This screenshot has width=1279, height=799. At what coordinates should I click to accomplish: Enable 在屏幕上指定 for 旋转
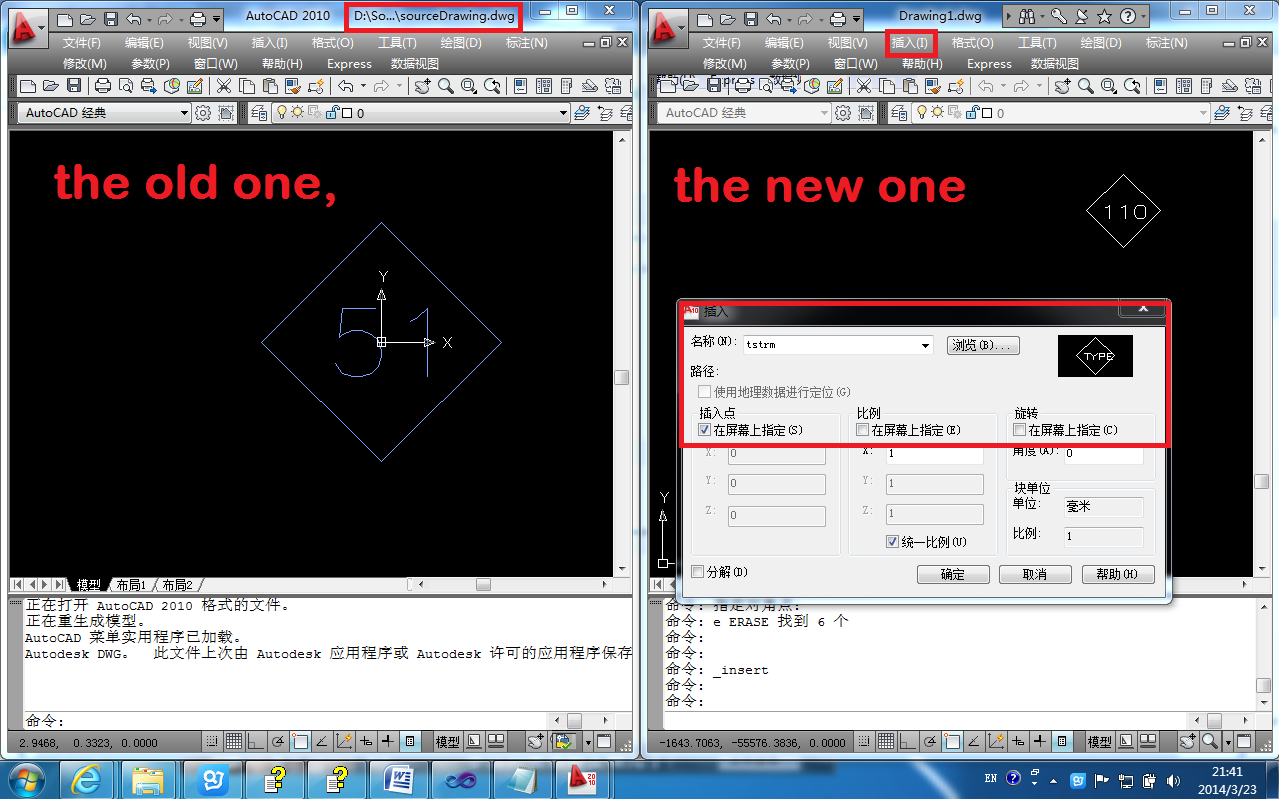[1019, 429]
